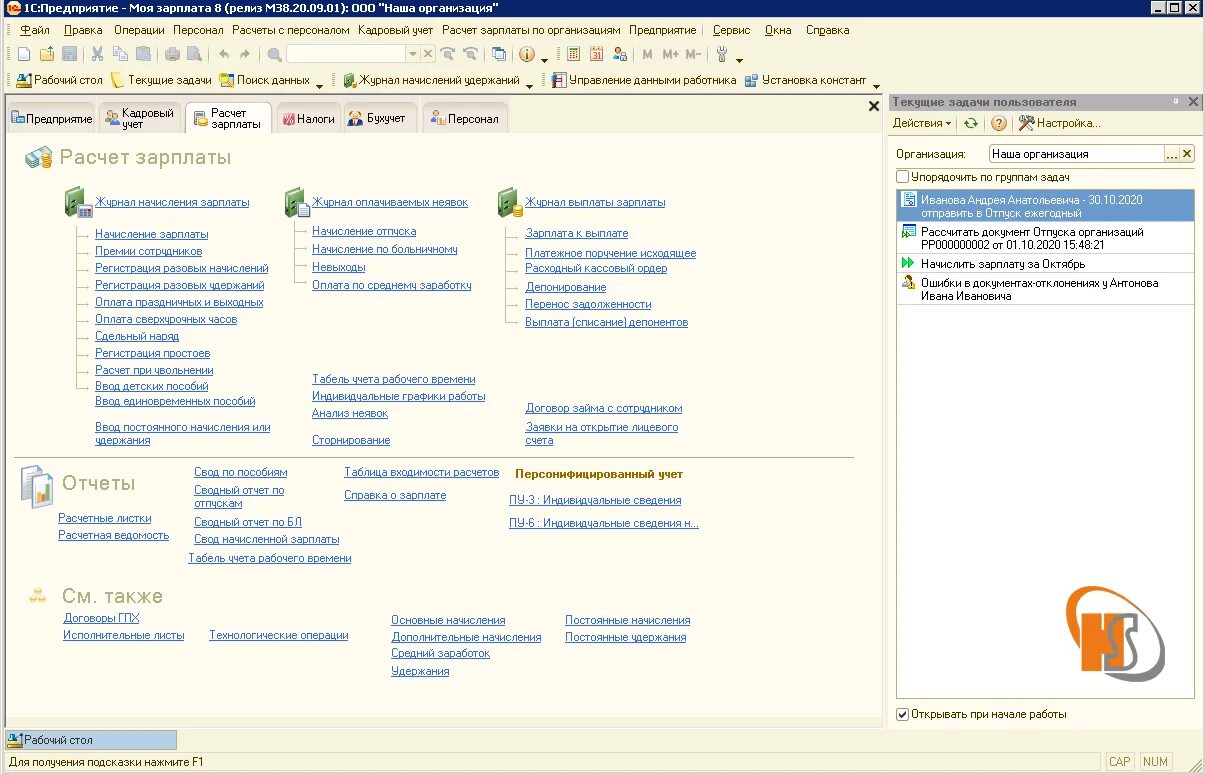Open Договоры ГПХ link
1205x774 pixels.
pyautogui.click(x=102, y=618)
